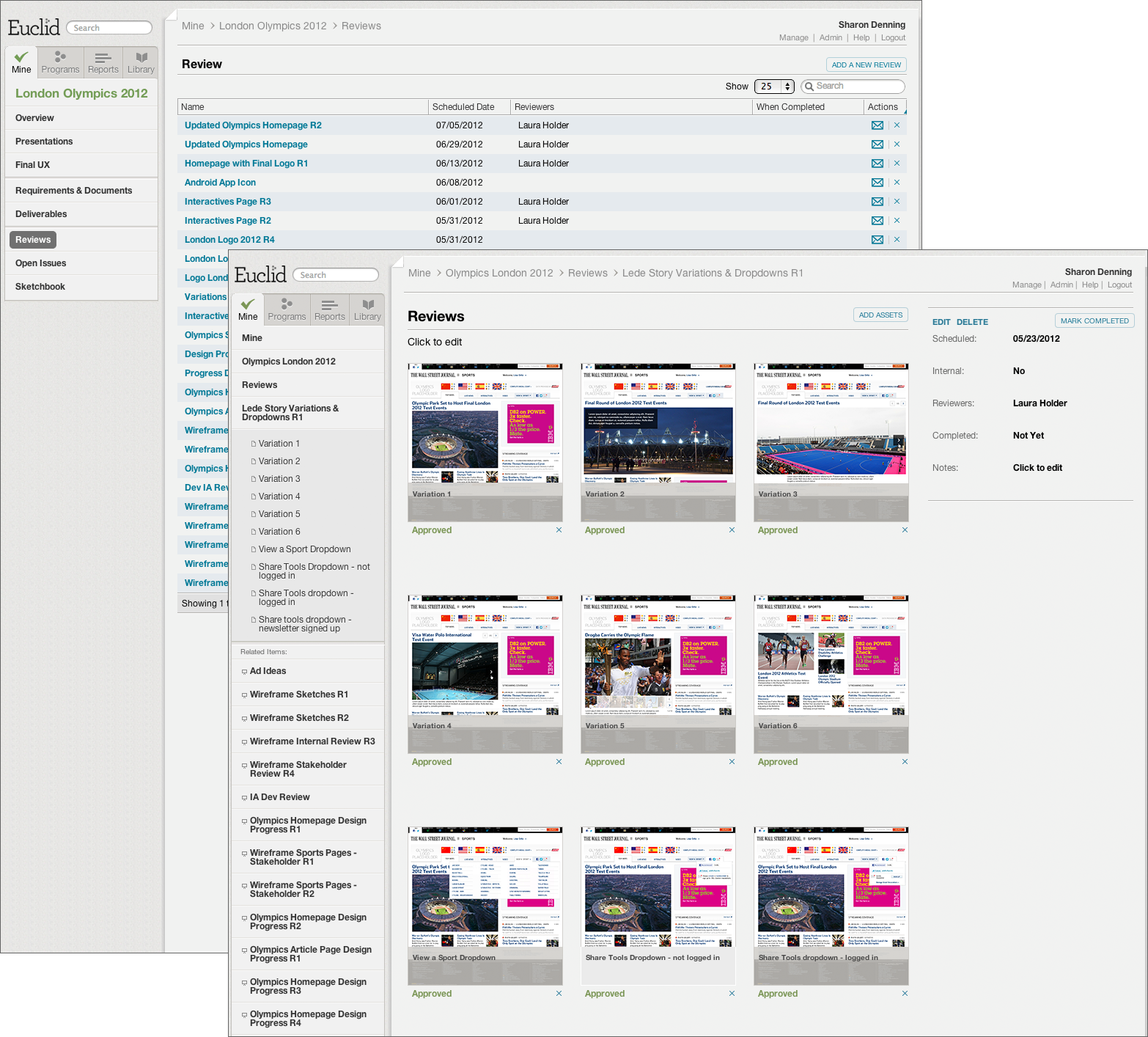Click the Logout link in the back window
The width and height of the screenshot is (1148, 1037).
click(893, 38)
